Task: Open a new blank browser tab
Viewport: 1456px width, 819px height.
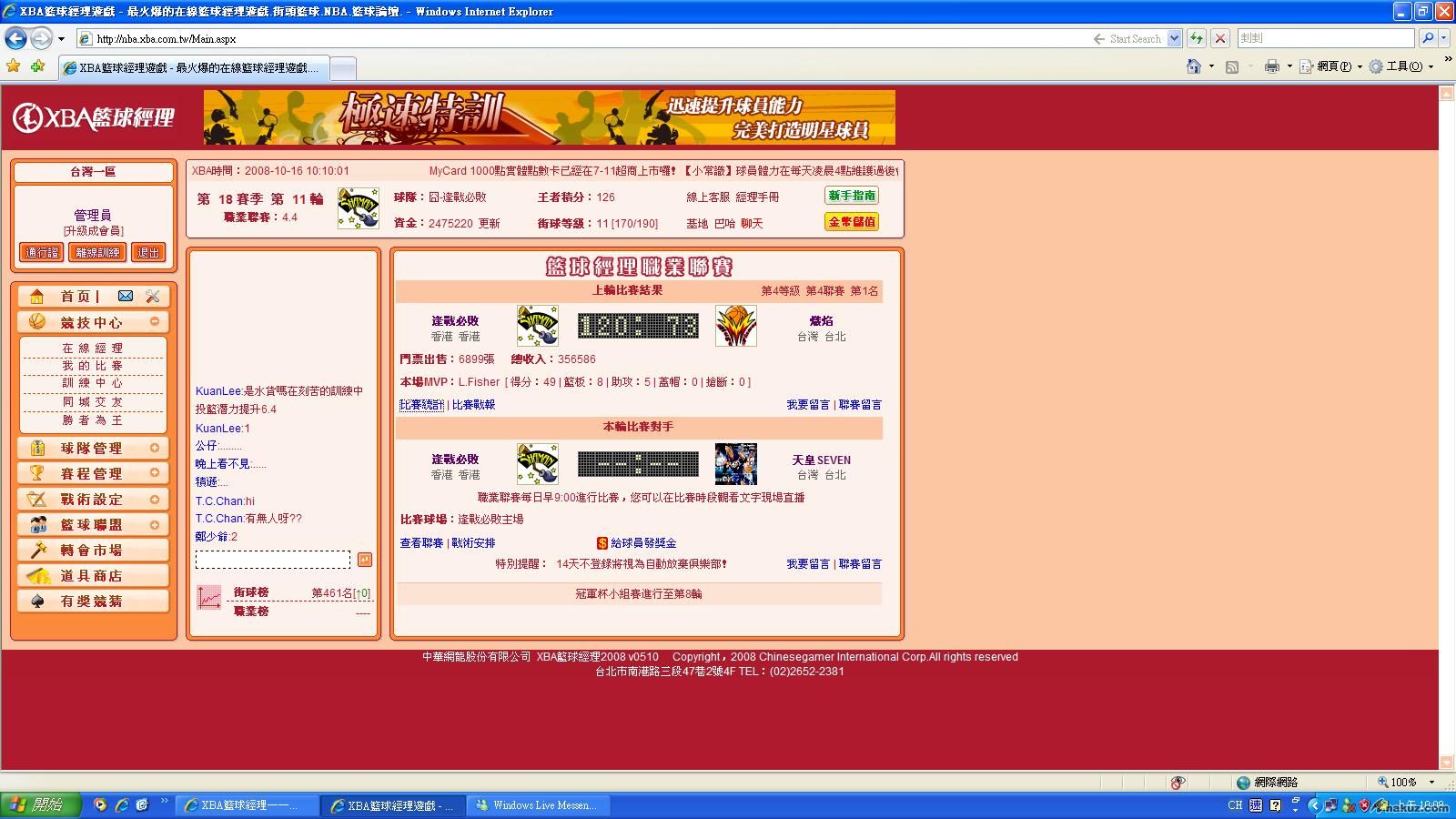Action: (342, 68)
